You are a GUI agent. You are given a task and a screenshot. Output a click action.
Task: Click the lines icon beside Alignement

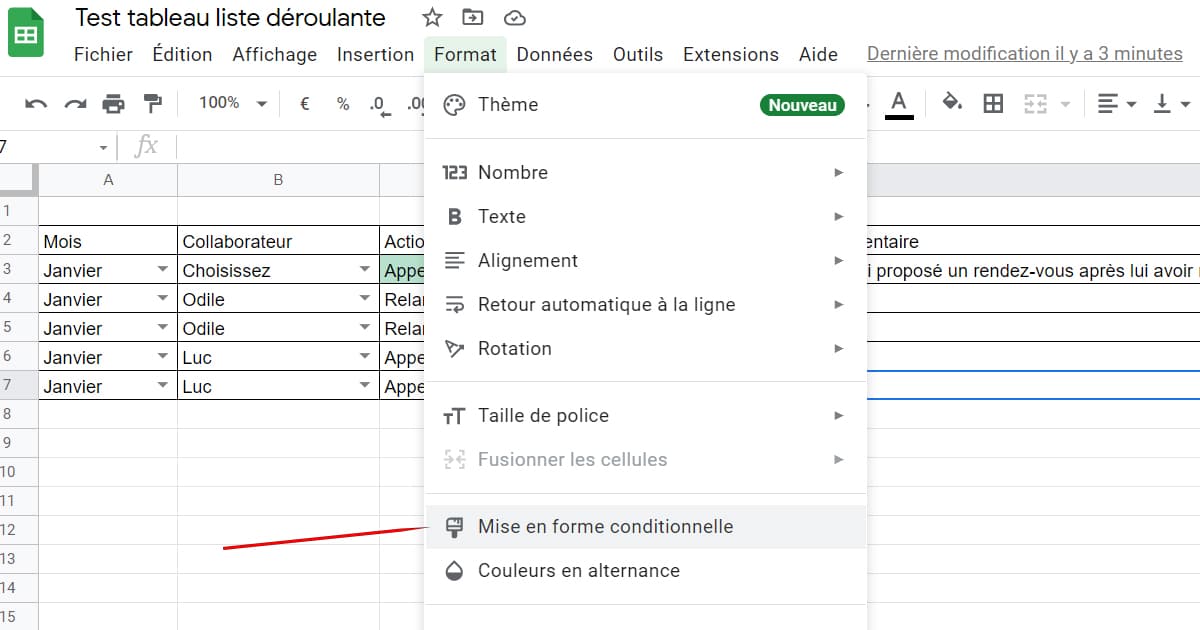click(x=454, y=261)
